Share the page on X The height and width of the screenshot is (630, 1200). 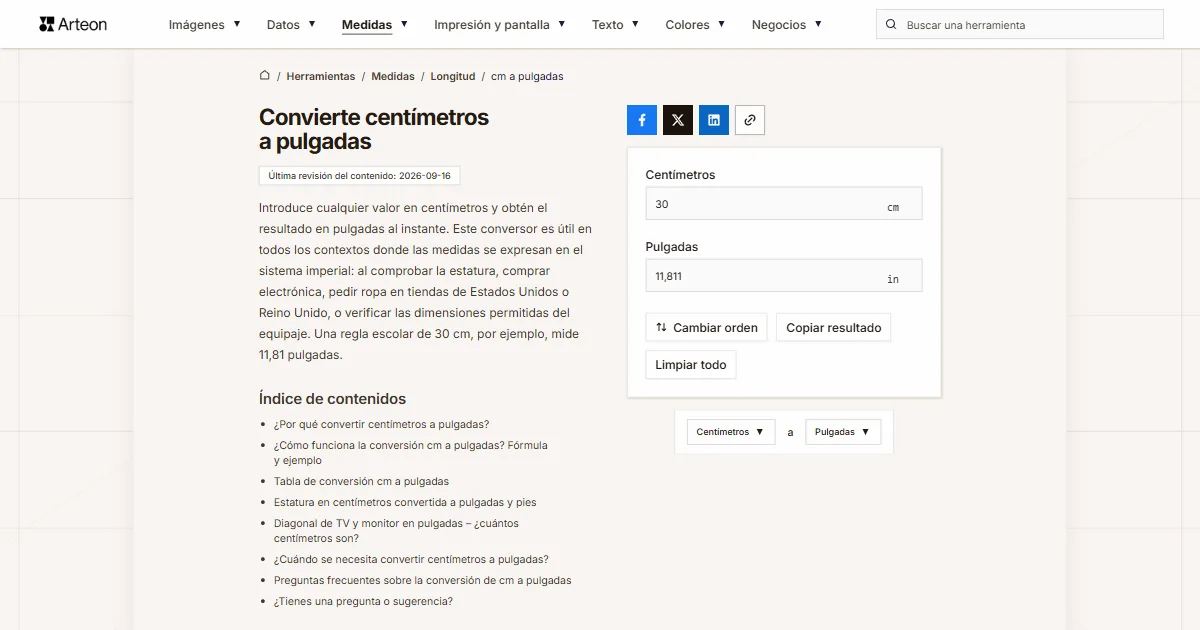[x=678, y=120]
